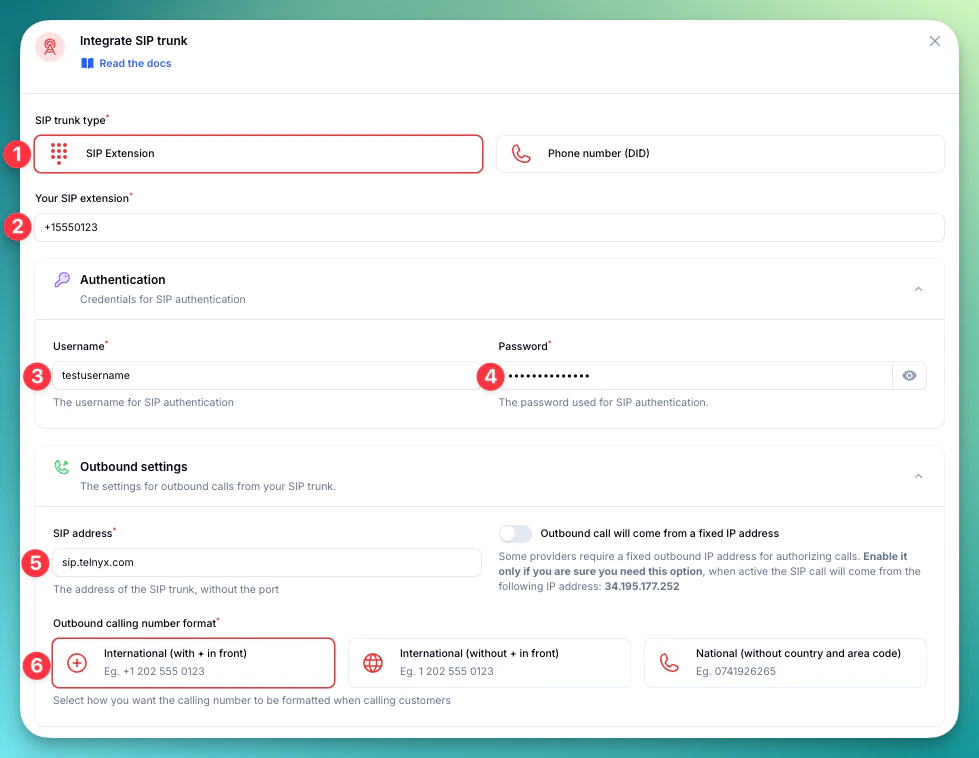Click the Outbound settings call icon

62,467
